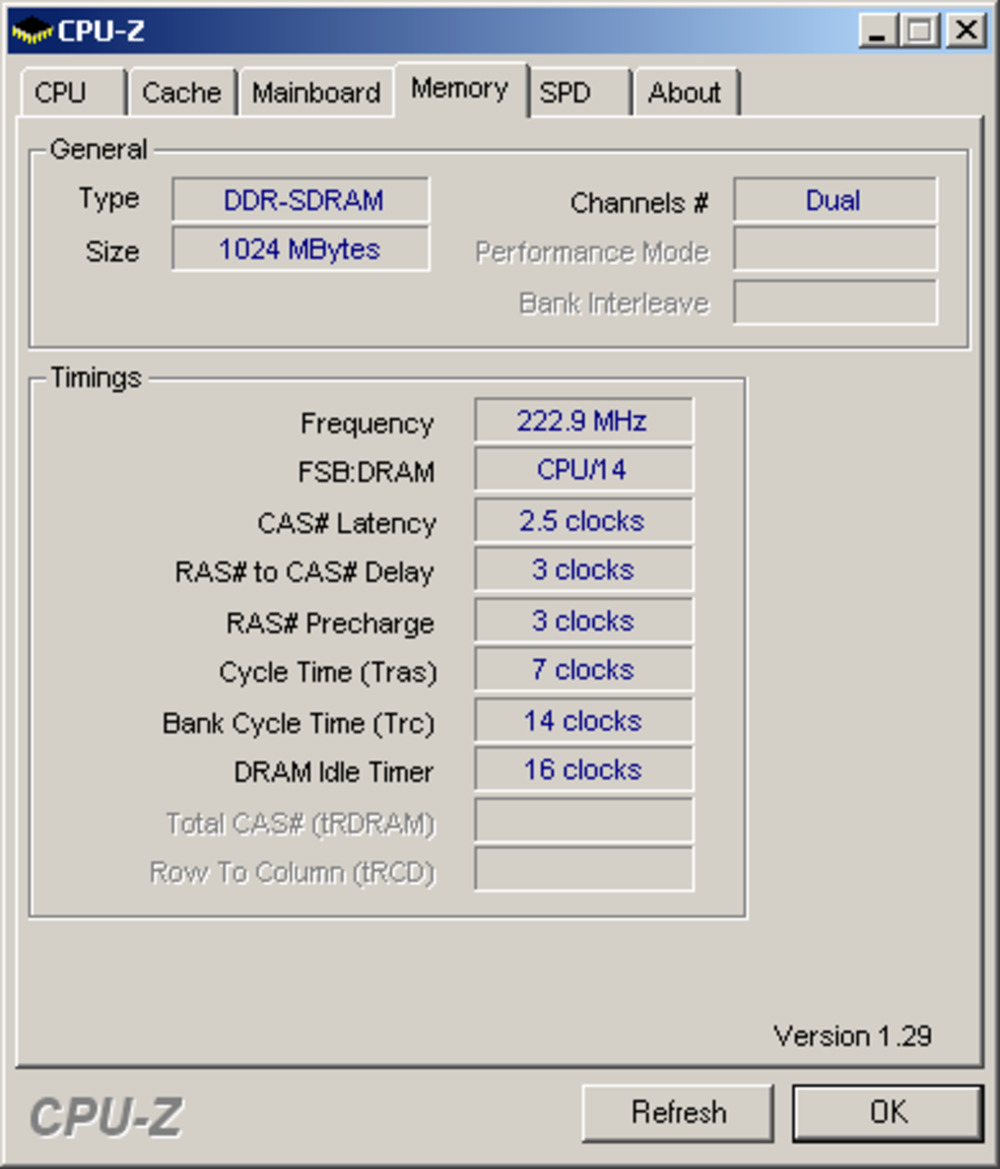The image size is (1000, 1169).
Task: Open the About tab
Action: [686, 92]
